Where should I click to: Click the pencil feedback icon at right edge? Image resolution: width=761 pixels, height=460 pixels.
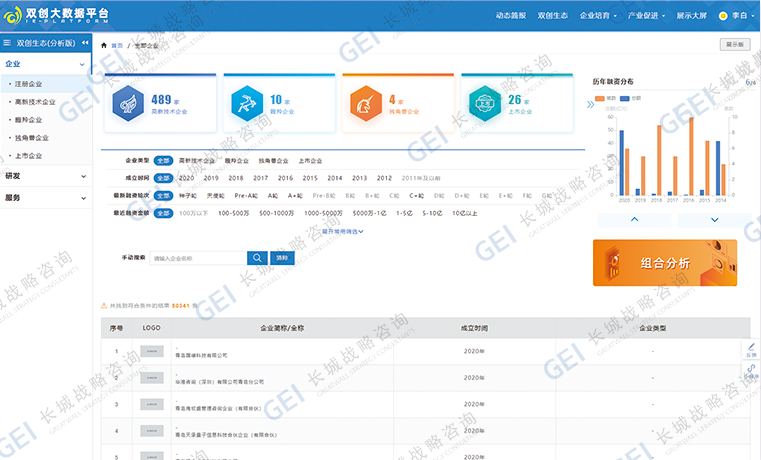point(751,347)
